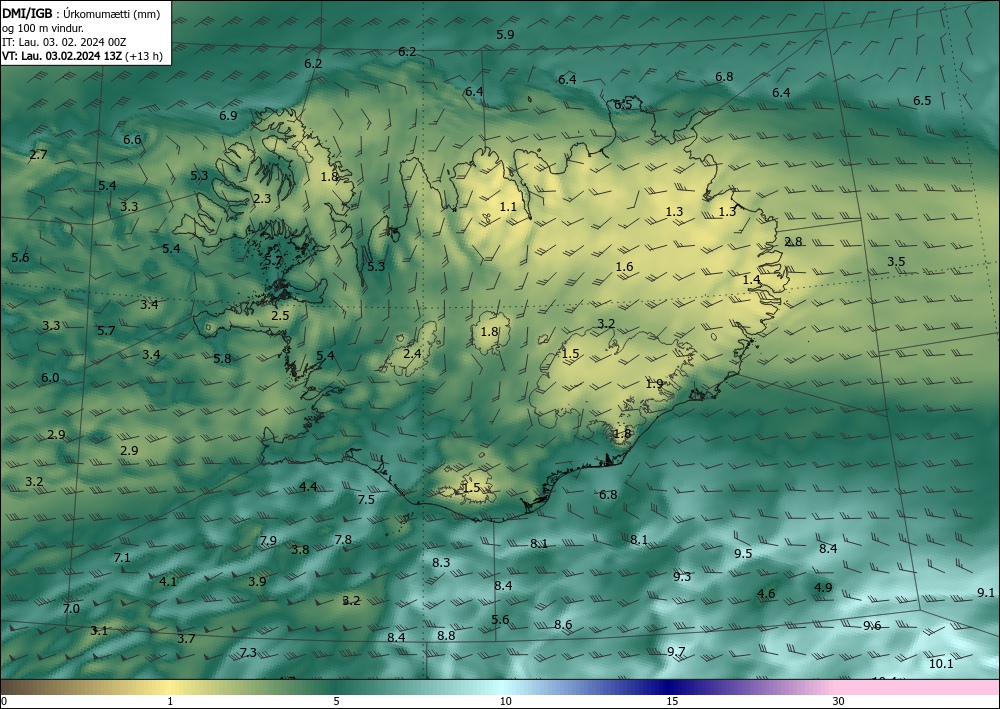
Task: Click the "7.8" value label
Action: click(343, 539)
